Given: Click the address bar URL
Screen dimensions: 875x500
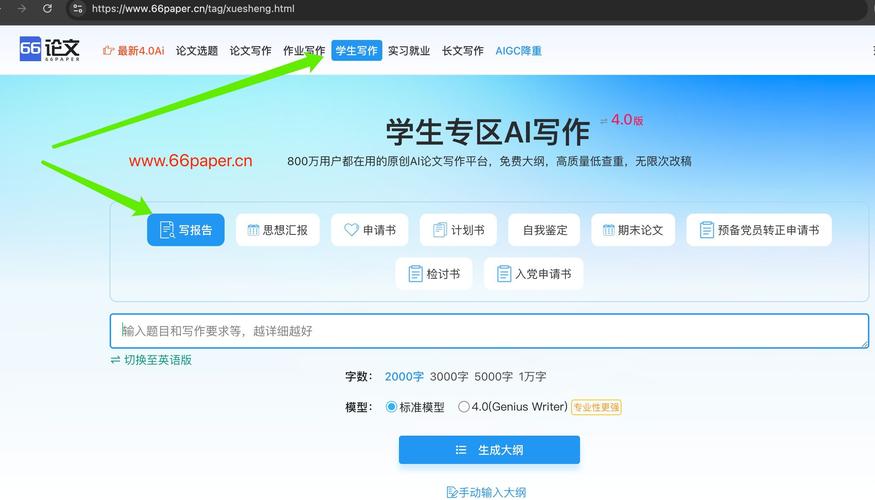Looking at the screenshot, I should click(193, 8).
